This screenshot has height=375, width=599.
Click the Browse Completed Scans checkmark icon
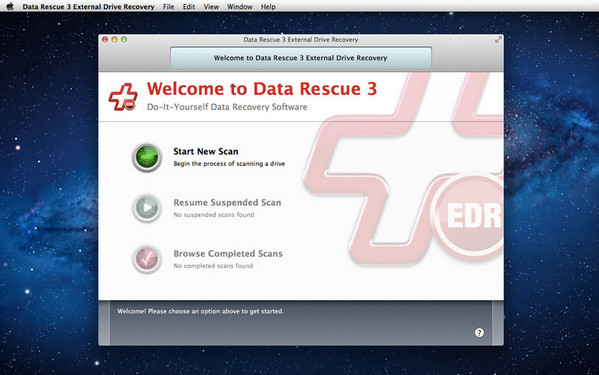pyautogui.click(x=147, y=259)
